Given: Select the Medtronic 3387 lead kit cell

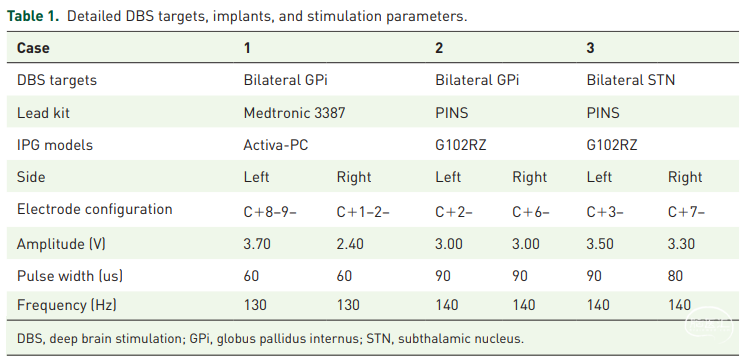Looking at the screenshot, I should pyautogui.click(x=294, y=113).
